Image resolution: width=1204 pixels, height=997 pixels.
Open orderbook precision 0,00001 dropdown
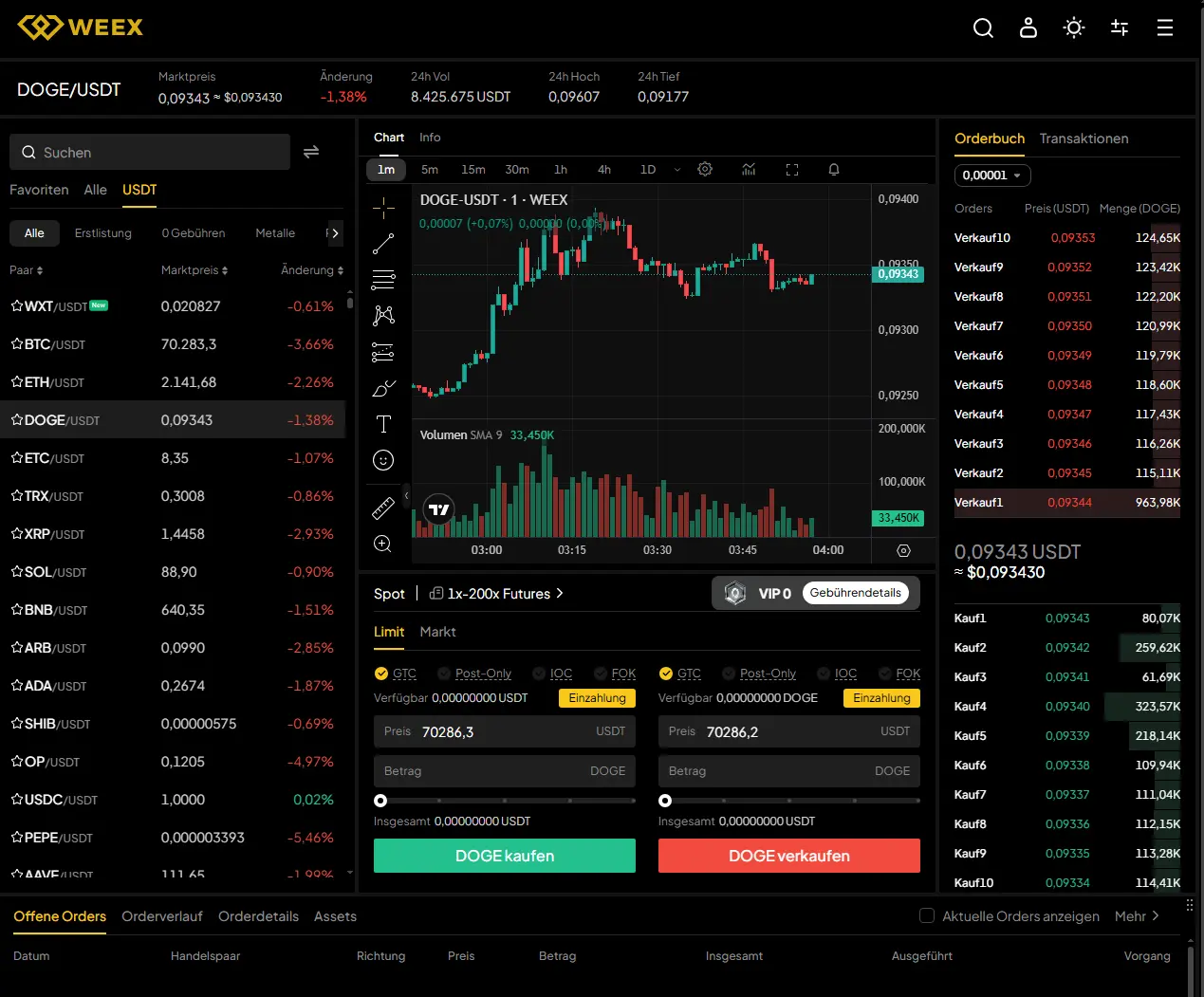(x=992, y=175)
